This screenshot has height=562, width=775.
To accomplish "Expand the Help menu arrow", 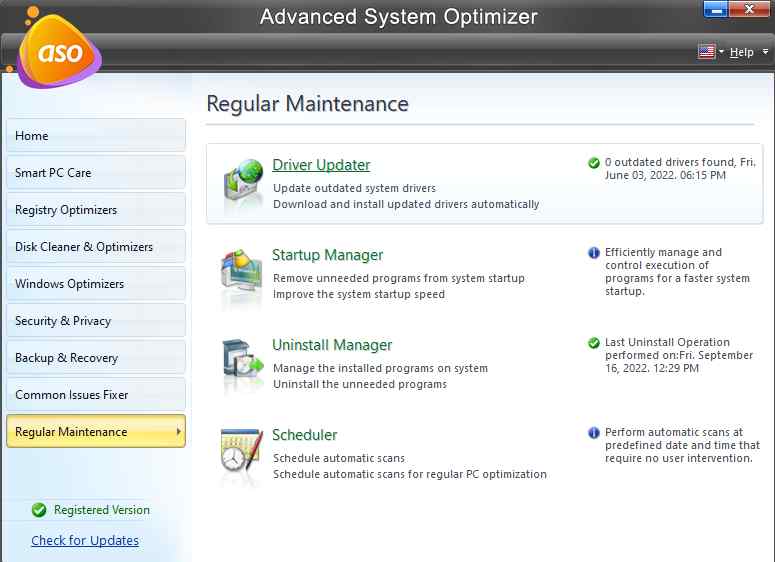I will [765, 51].
